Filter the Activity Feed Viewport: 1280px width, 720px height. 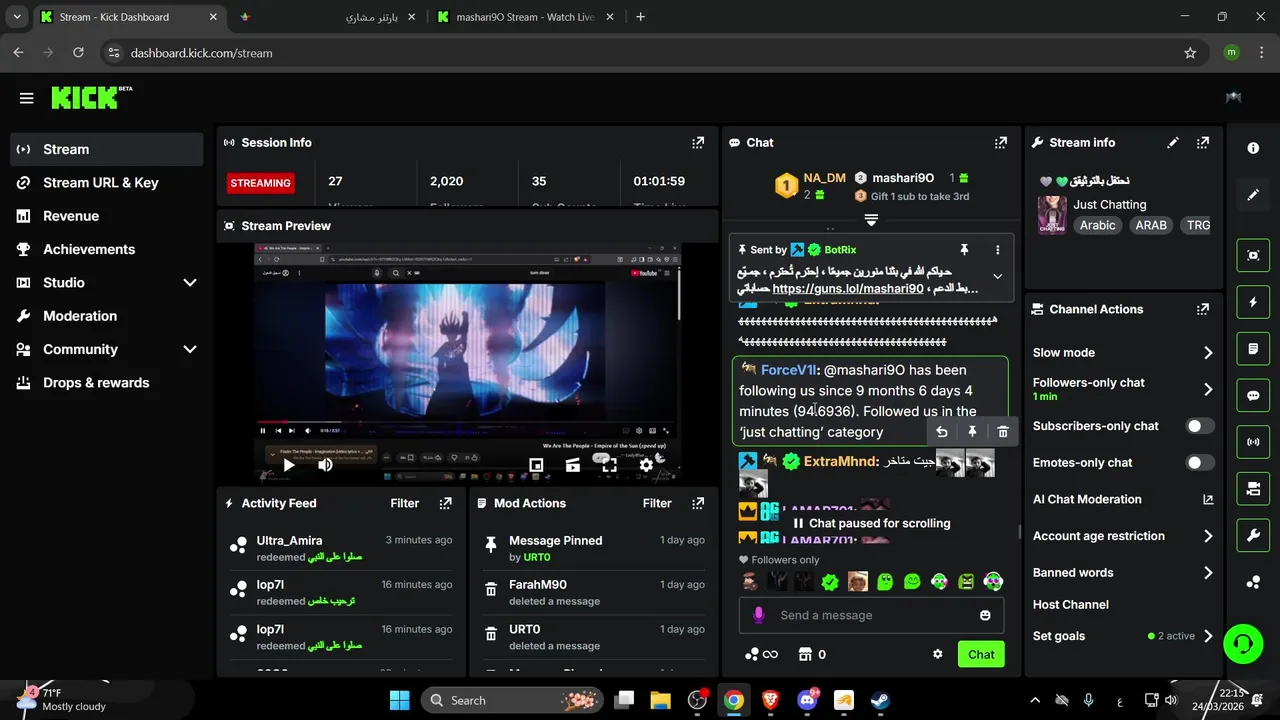[x=405, y=503]
